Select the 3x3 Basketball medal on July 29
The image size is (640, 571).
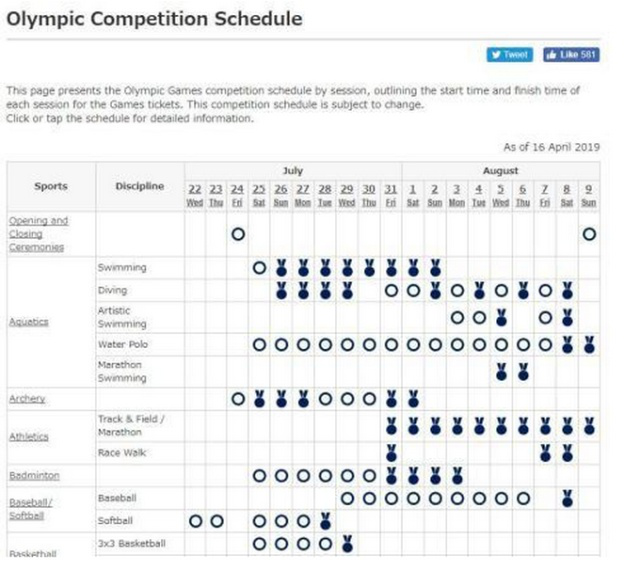(x=347, y=544)
